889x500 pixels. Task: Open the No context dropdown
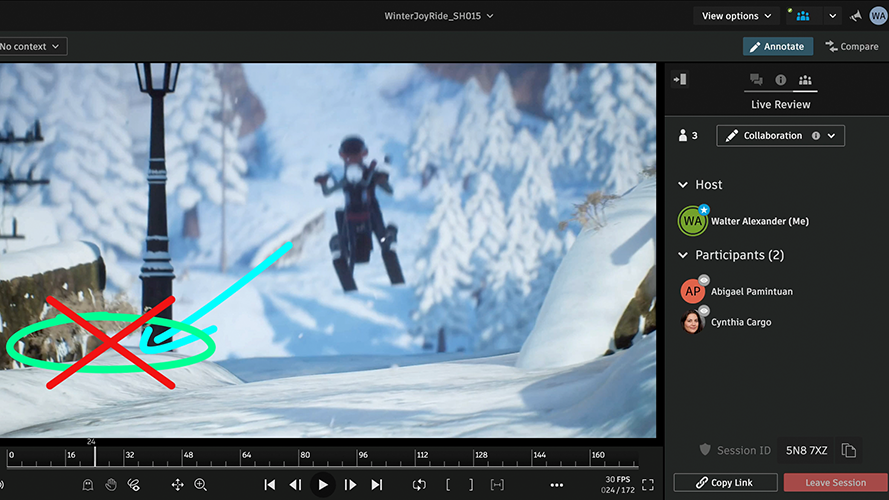(x=32, y=46)
